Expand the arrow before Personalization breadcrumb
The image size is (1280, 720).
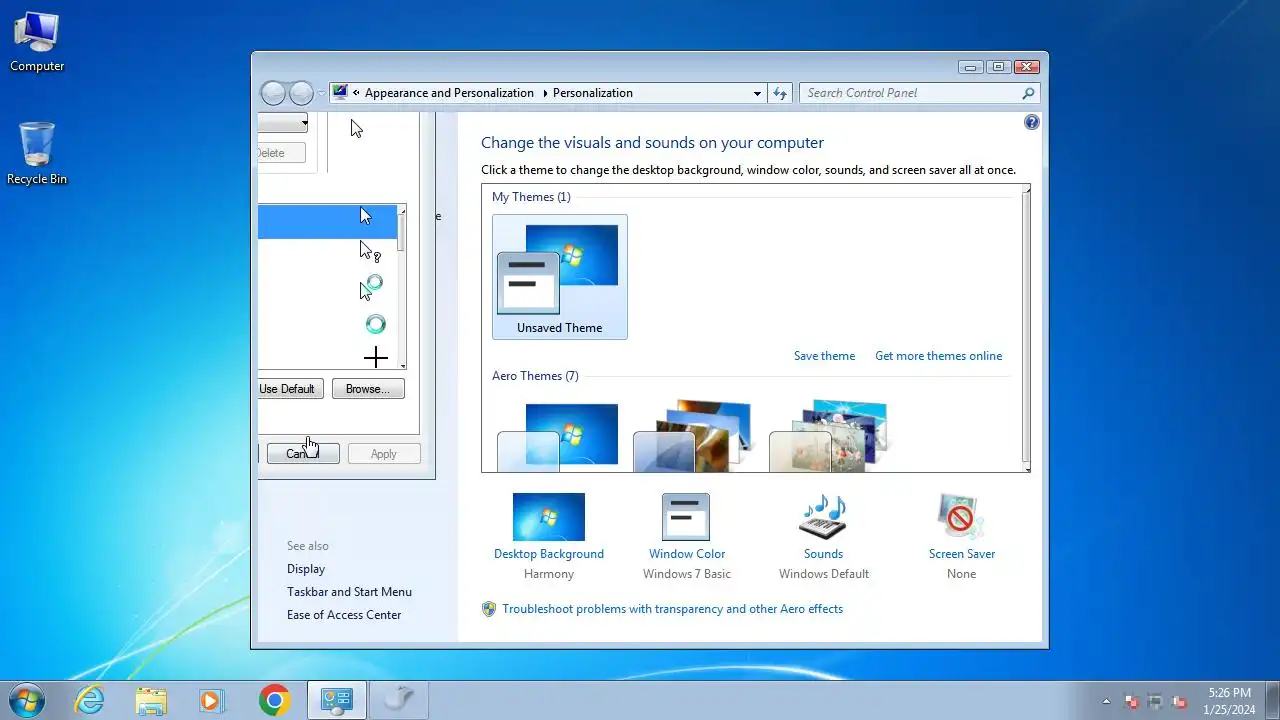(545, 93)
